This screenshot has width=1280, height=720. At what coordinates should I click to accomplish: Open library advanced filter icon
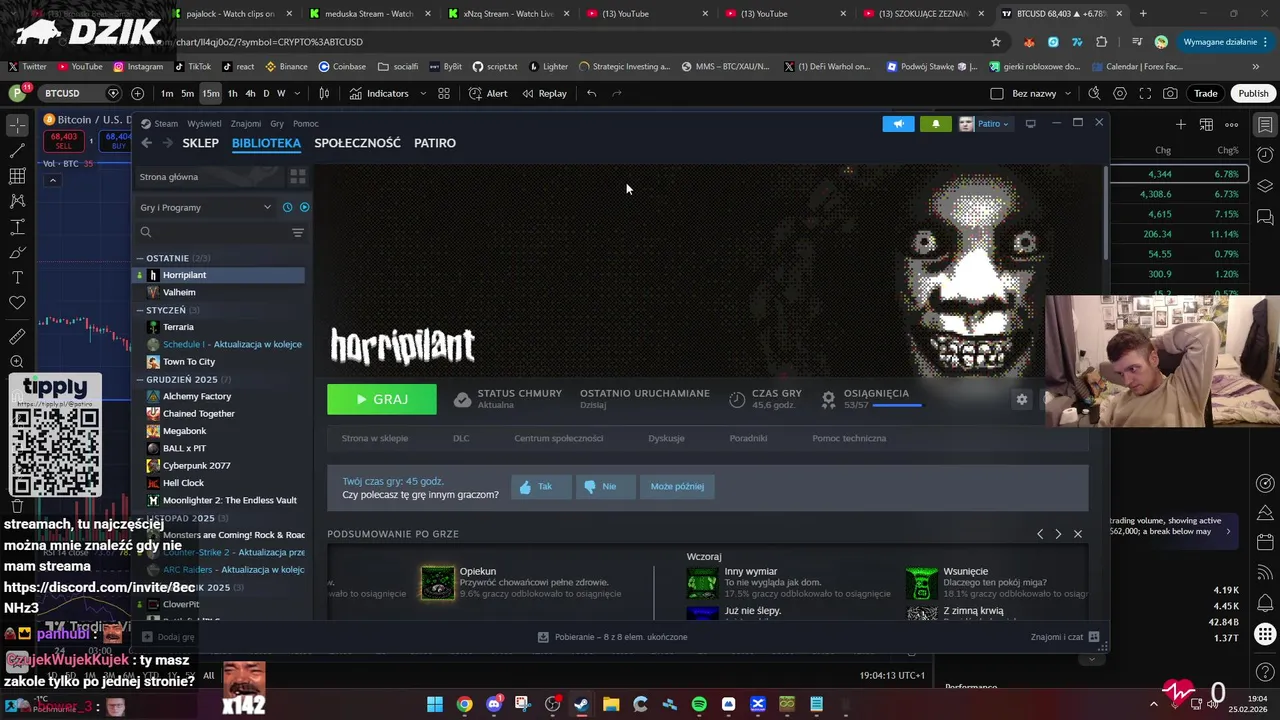(x=297, y=232)
